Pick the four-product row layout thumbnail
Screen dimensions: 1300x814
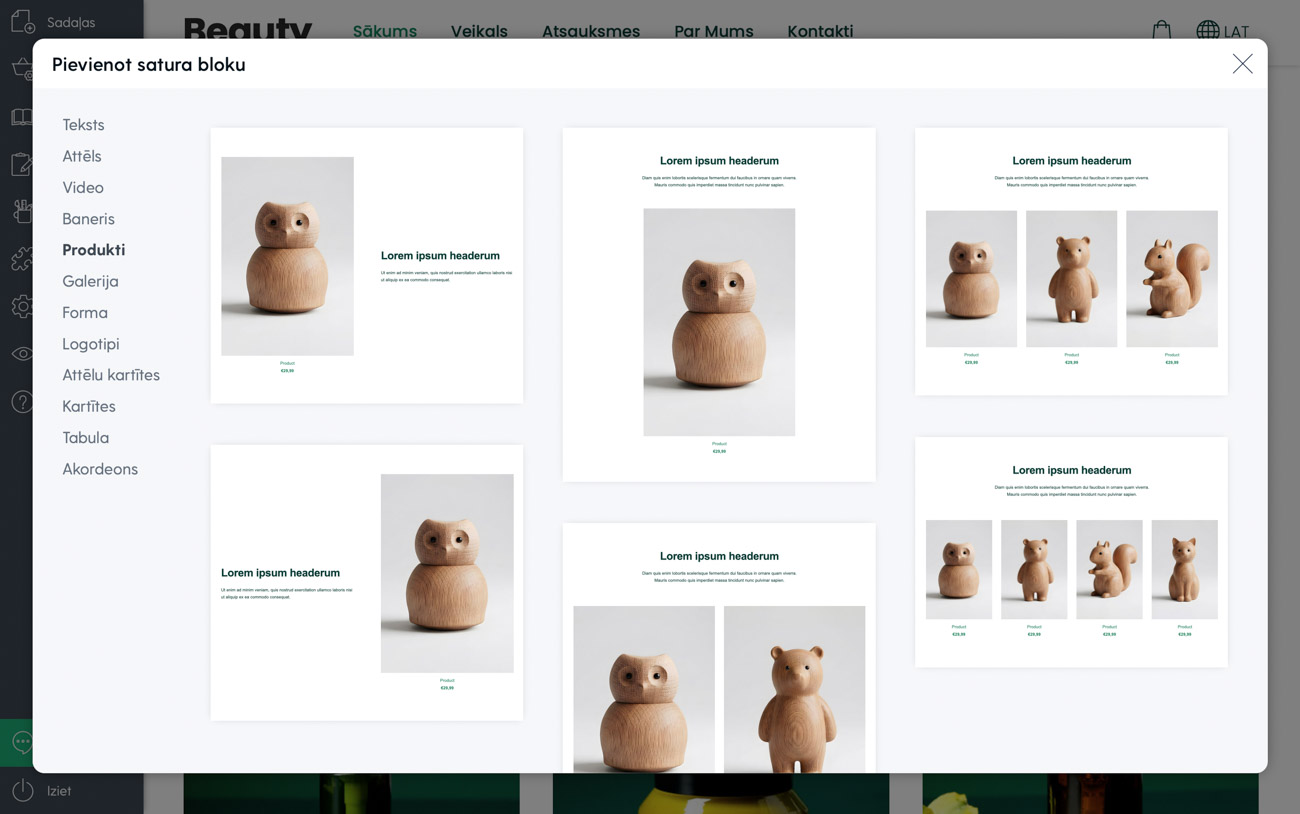pos(1071,552)
